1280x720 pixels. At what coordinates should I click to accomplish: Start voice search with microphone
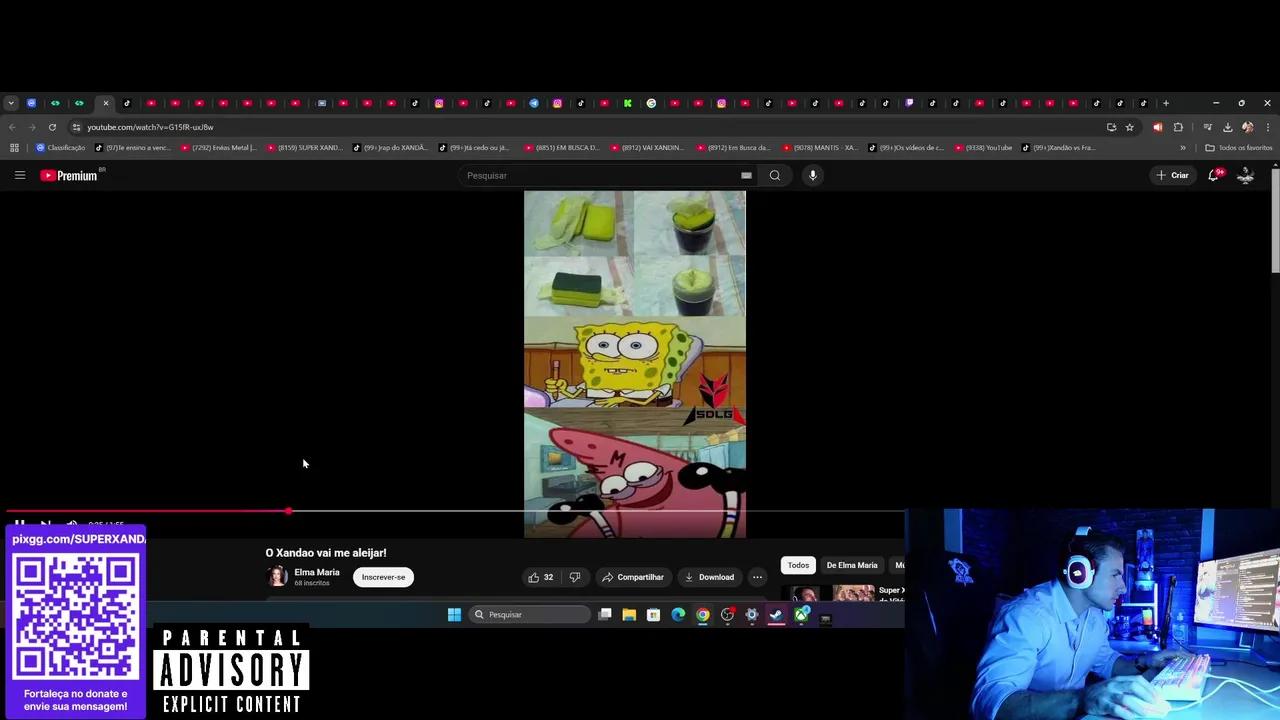pyautogui.click(x=813, y=175)
